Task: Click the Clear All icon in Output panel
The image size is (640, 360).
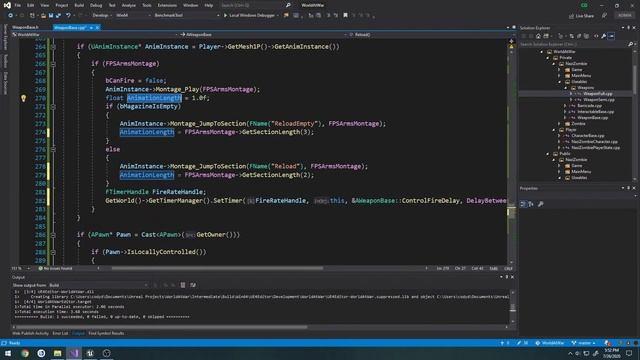Action: pyautogui.click(x=183, y=285)
